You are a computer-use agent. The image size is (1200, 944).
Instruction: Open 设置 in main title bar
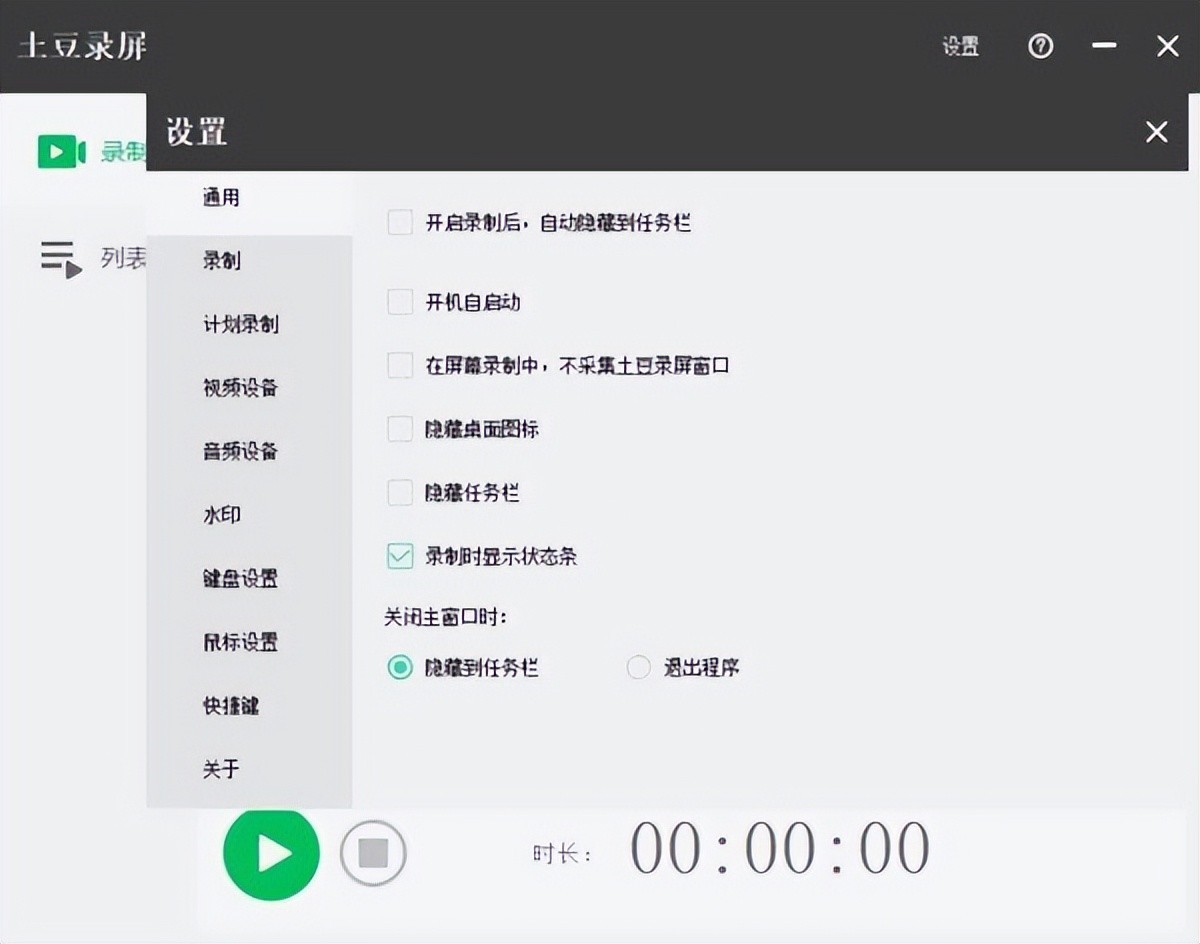tap(960, 46)
